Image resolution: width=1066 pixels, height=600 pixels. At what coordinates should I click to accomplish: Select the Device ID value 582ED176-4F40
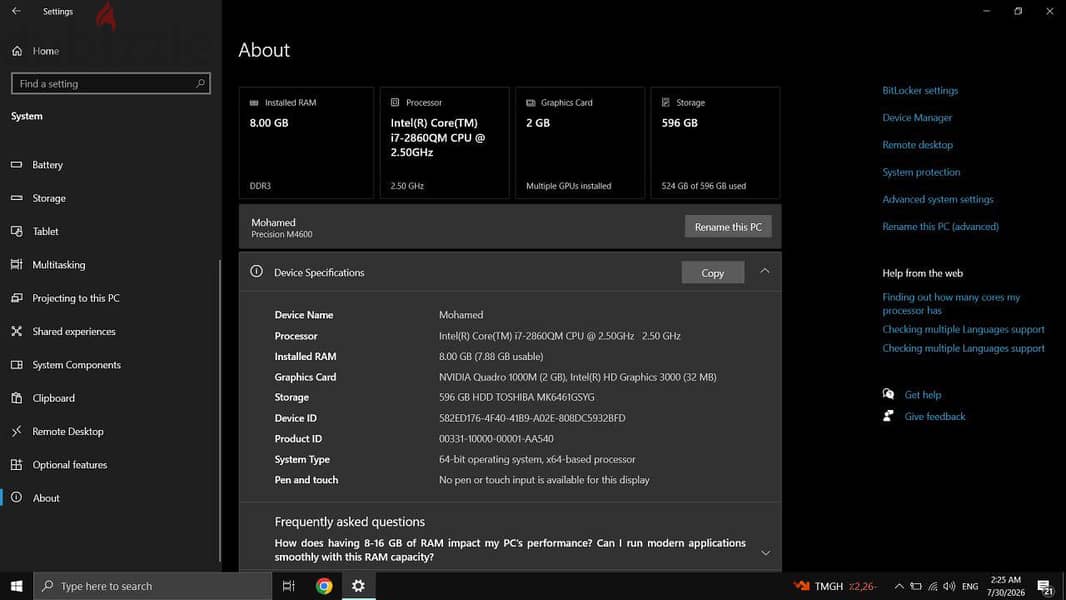pyautogui.click(x=532, y=418)
